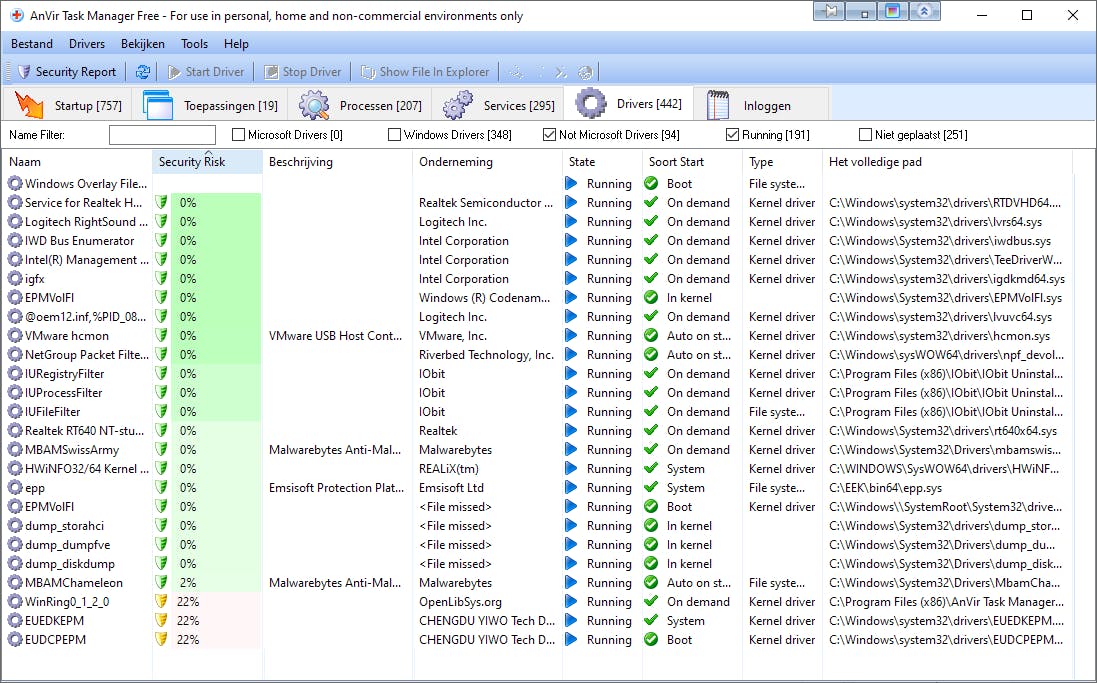Click the gear icon beside VMware hcmon
Image resolution: width=1097 pixels, height=683 pixels.
14,336
